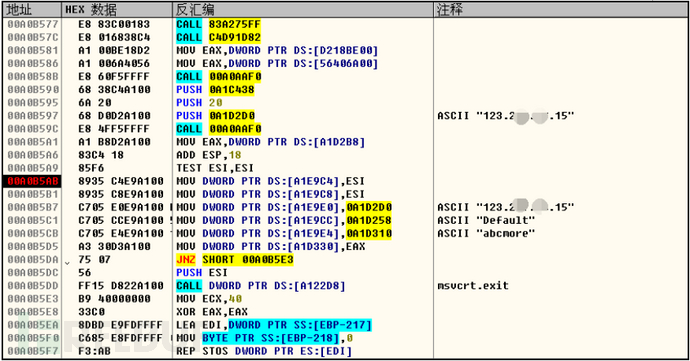Image resolution: width=690 pixels, height=361 pixels.
Task: Click the ASCII IP comment at row 00A0B5B7
Action: [x=506, y=207]
